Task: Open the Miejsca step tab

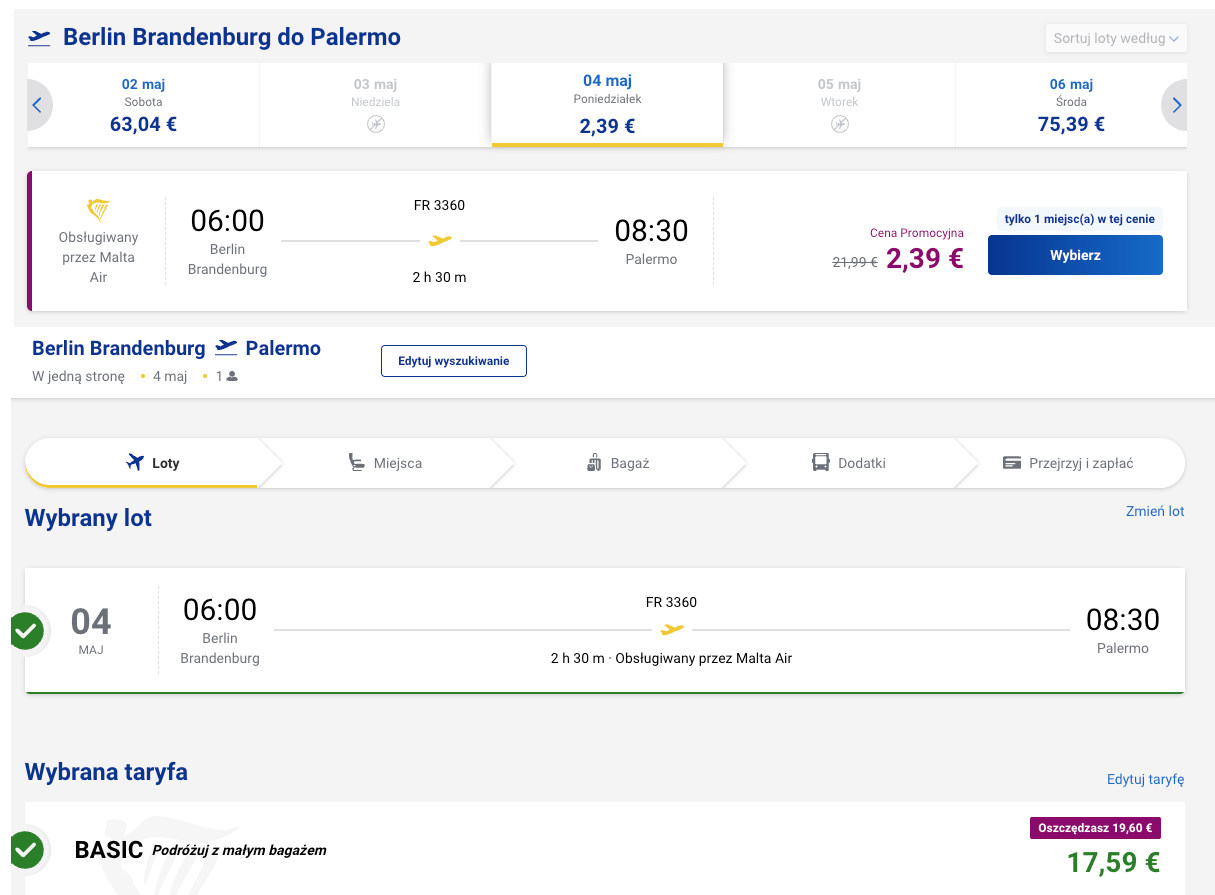Action: click(385, 463)
